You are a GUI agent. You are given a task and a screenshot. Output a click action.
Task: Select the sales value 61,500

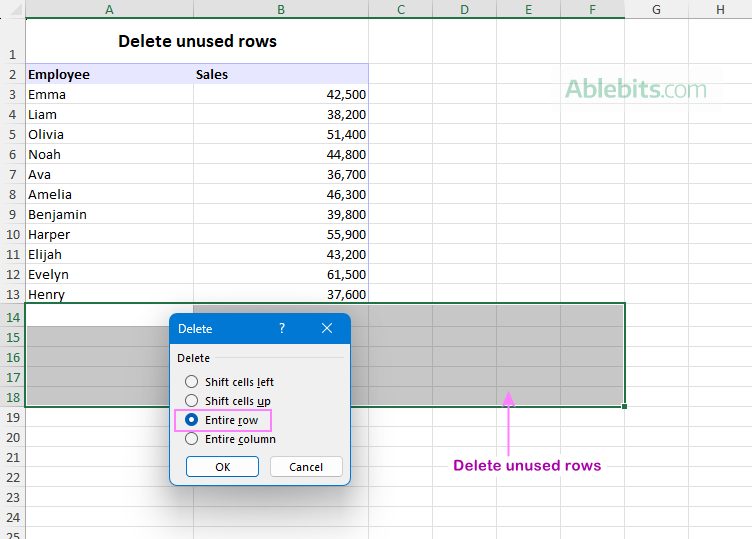coord(281,274)
